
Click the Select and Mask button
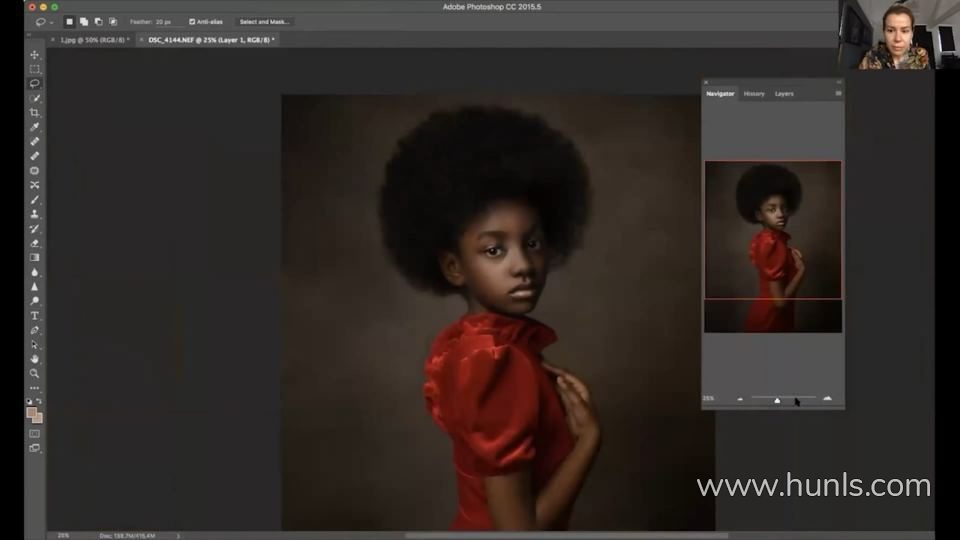[x=264, y=21]
